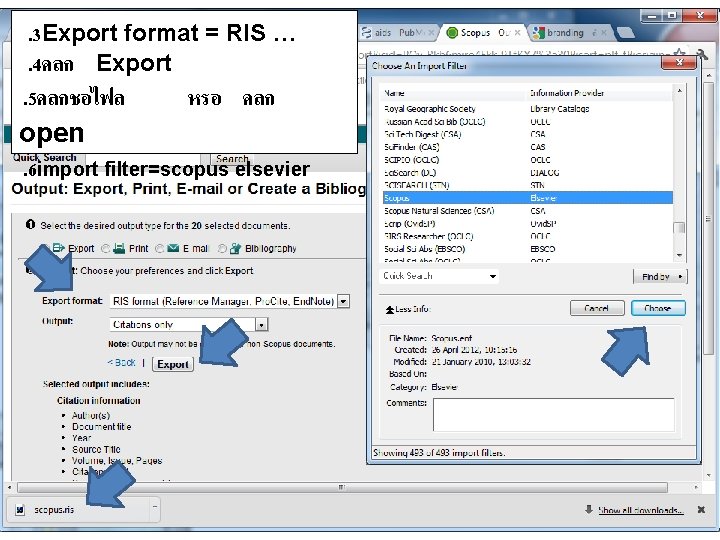Select Social Sci Abs (EBSCO) row

pyautogui.click(x=528, y=249)
